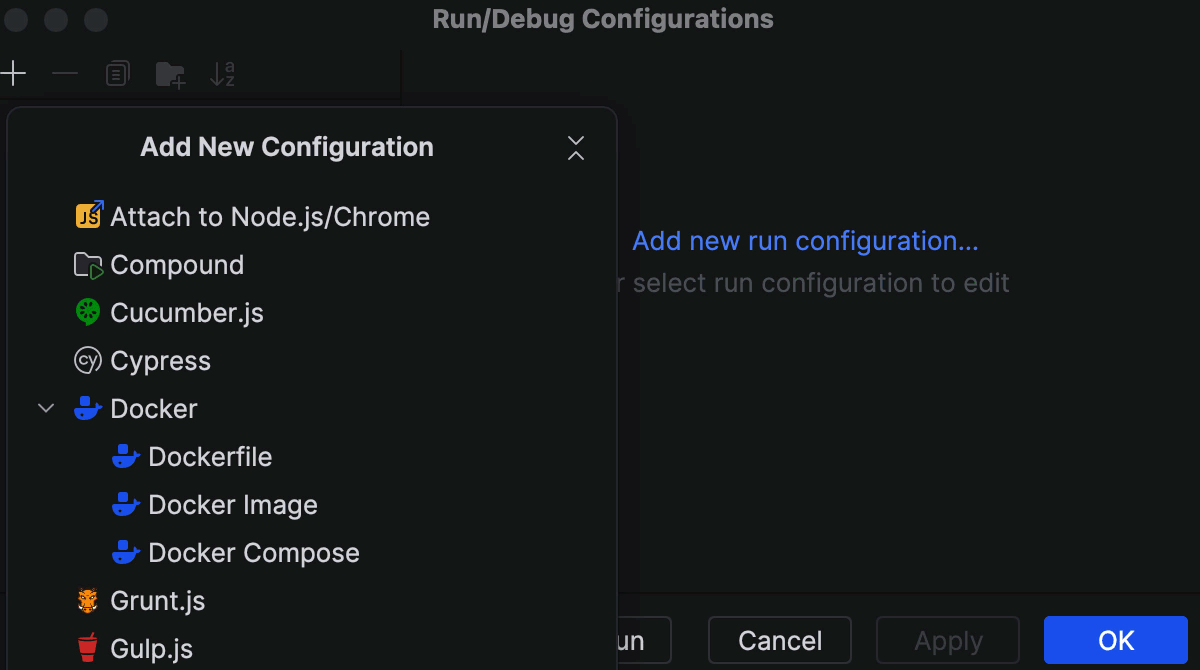This screenshot has height=670, width=1200.
Task: Collapse the Docker tree node
Action: (x=44, y=408)
